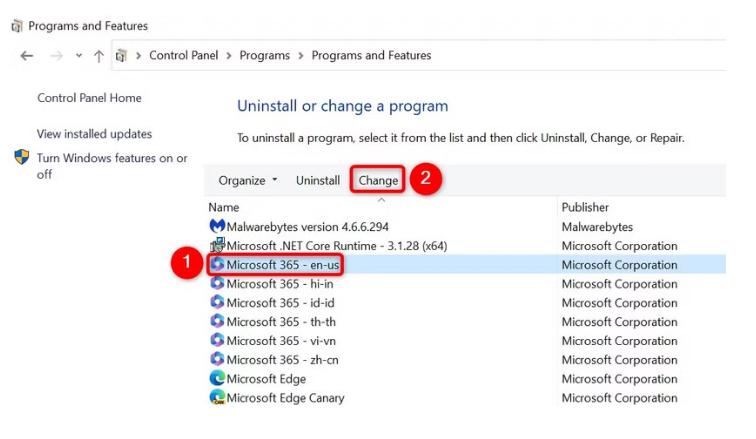
Task: Click the Microsoft 365 zh-cn icon
Action: (217, 359)
